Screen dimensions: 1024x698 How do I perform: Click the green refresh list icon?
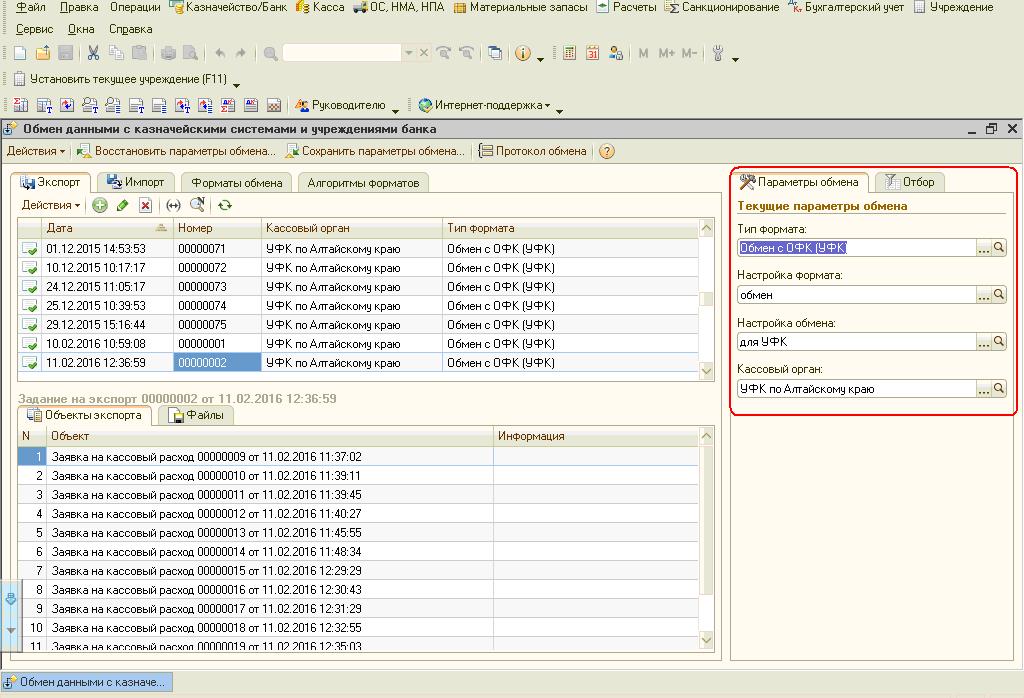[225, 205]
